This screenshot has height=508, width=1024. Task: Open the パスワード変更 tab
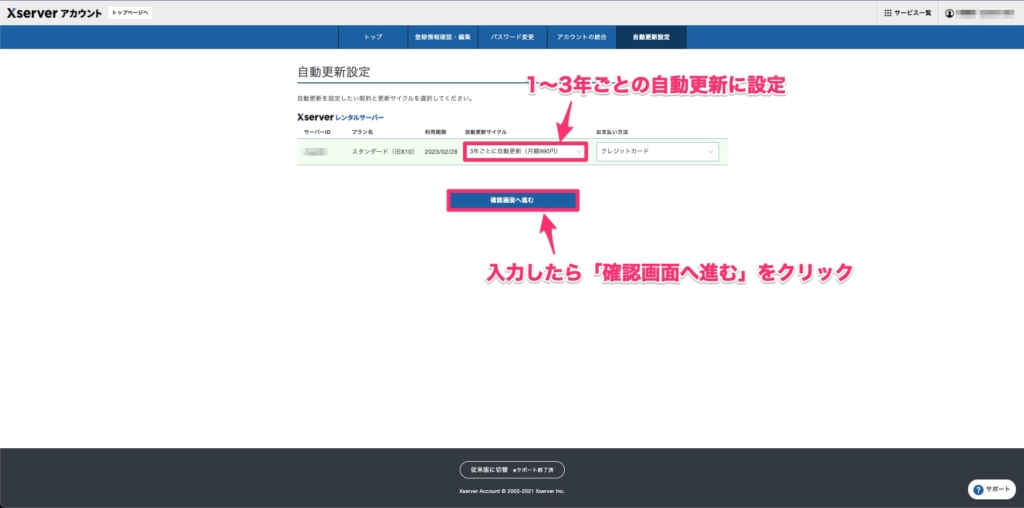pyautogui.click(x=512, y=37)
